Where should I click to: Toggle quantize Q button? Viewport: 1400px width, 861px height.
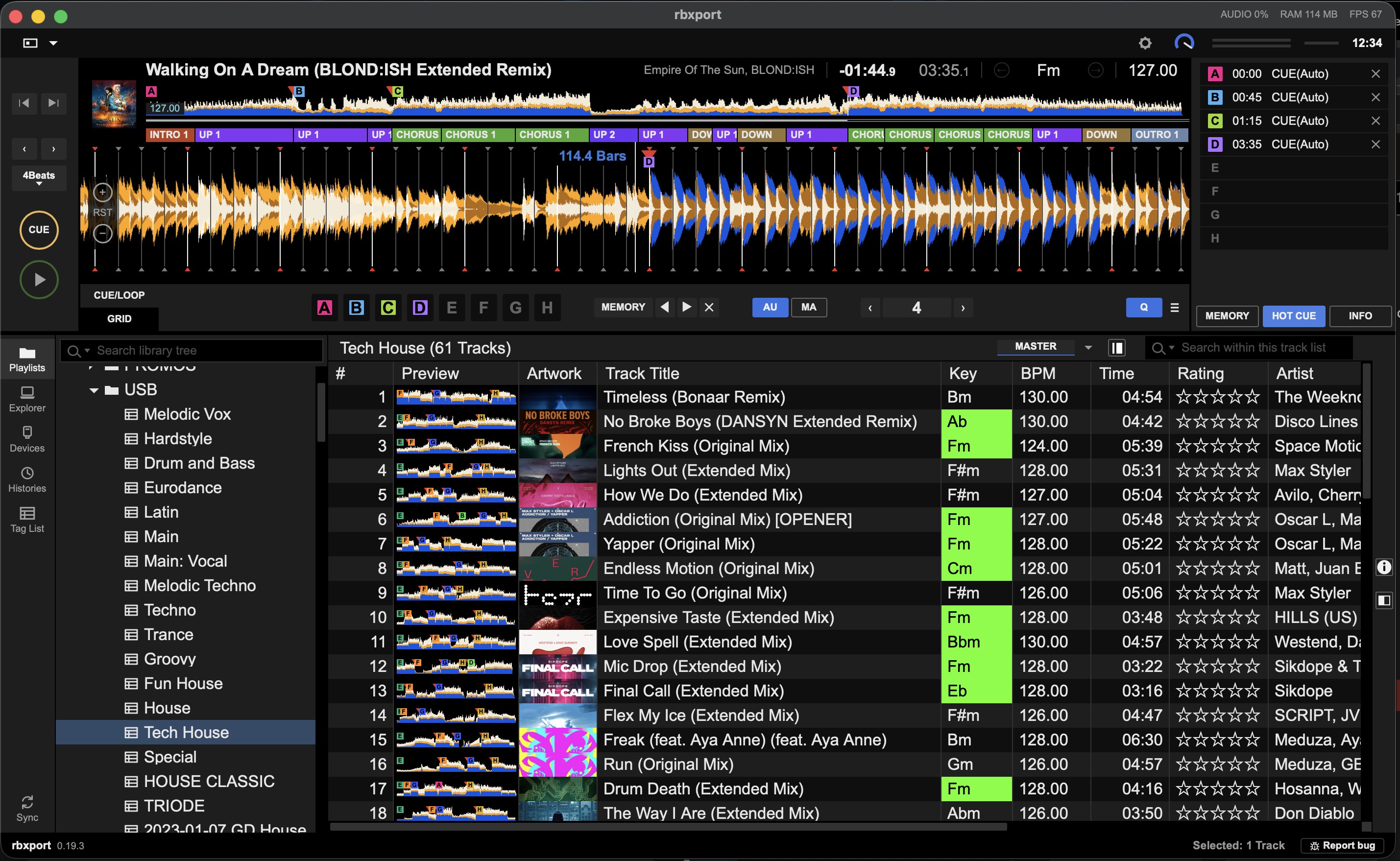click(x=1144, y=308)
